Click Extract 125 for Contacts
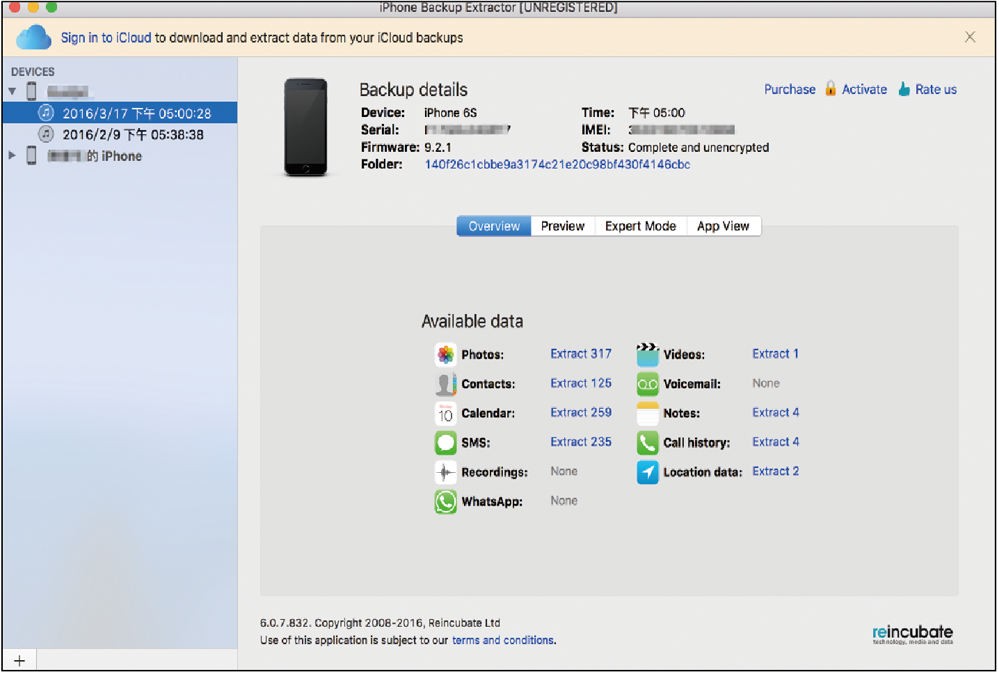999x675 pixels. pyautogui.click(x=580, y=383)
